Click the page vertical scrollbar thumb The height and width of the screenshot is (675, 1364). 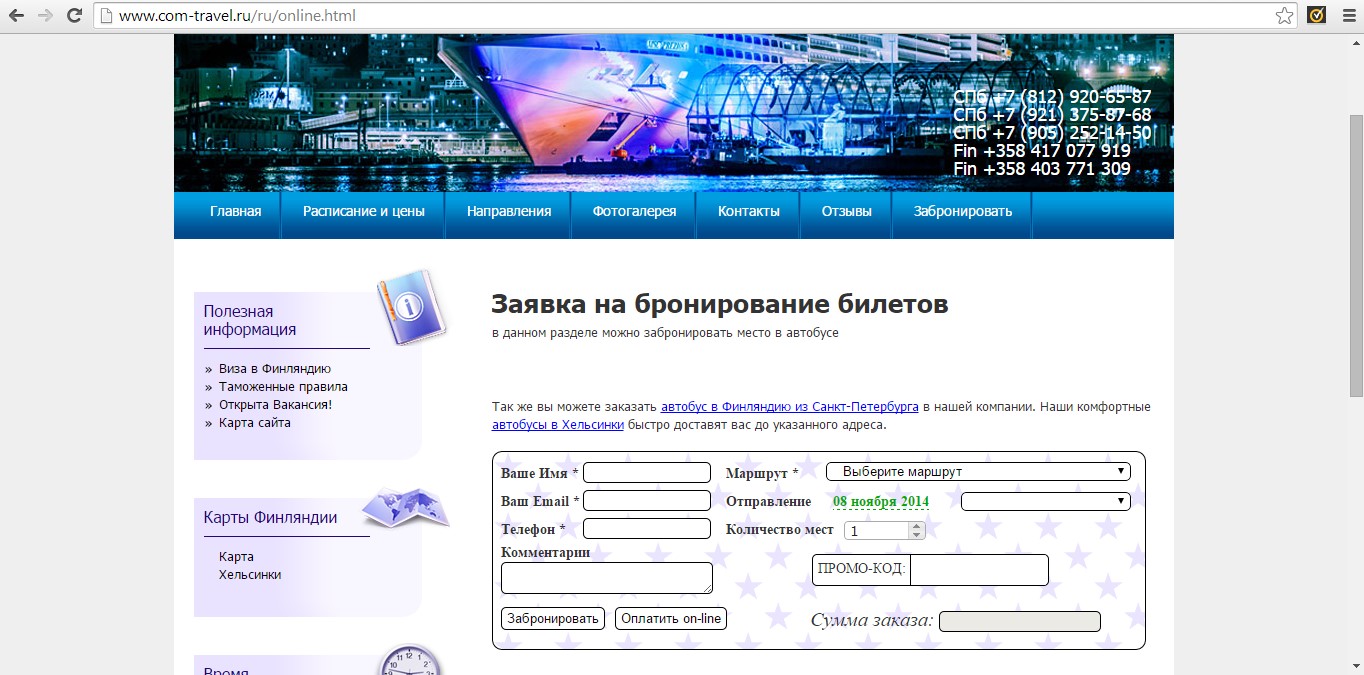(x=1356, y=255)
